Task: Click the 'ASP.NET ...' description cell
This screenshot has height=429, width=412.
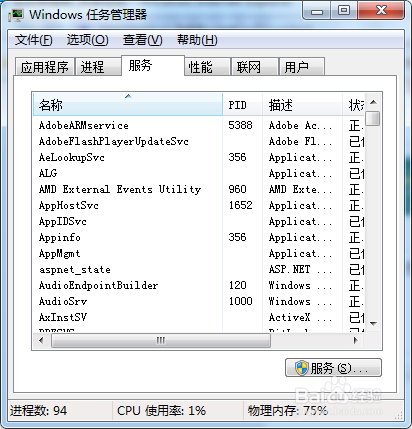Action: (300, 269)
